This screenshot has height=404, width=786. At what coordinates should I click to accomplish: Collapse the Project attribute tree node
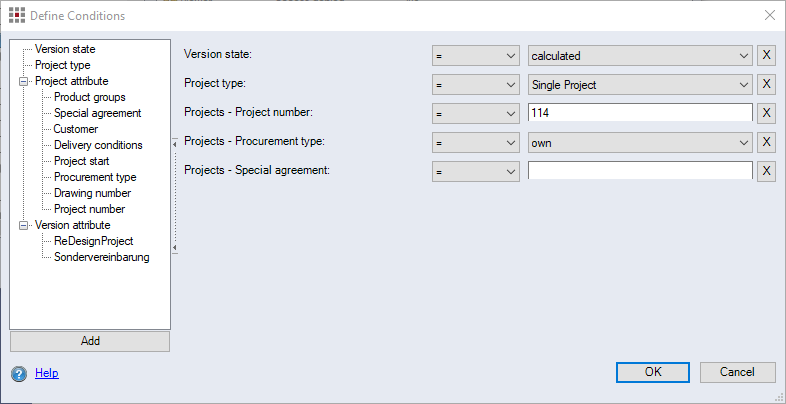tap(24, 81)
